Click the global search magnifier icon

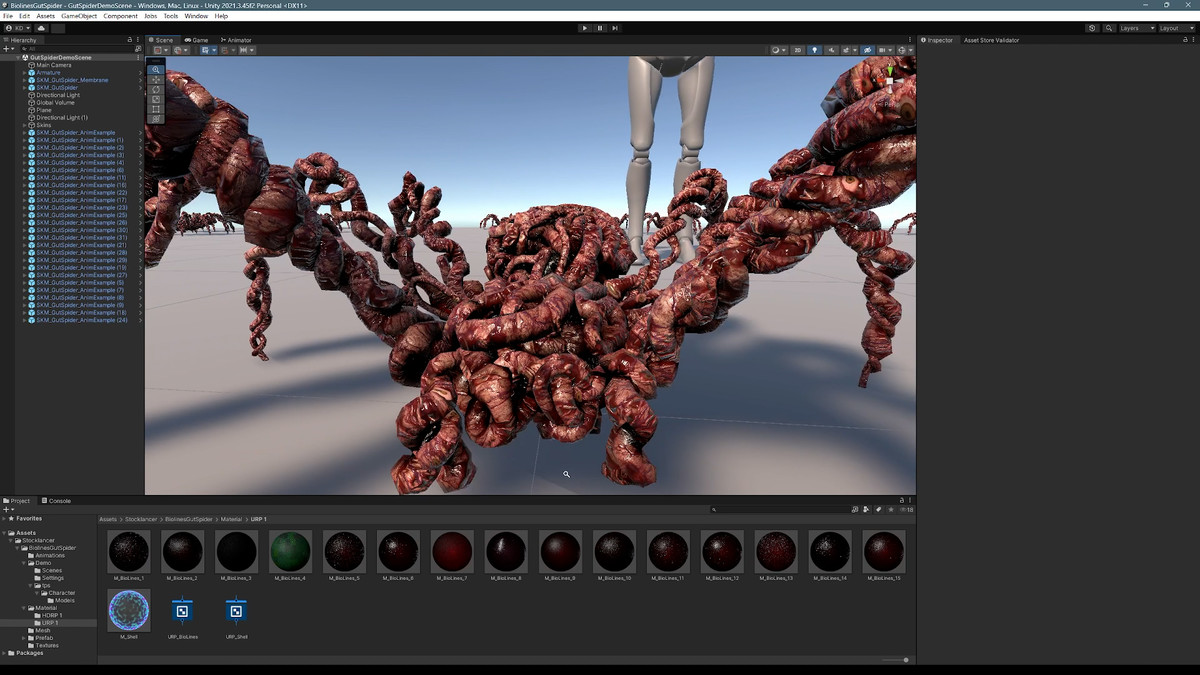(x=1109, y=28)
